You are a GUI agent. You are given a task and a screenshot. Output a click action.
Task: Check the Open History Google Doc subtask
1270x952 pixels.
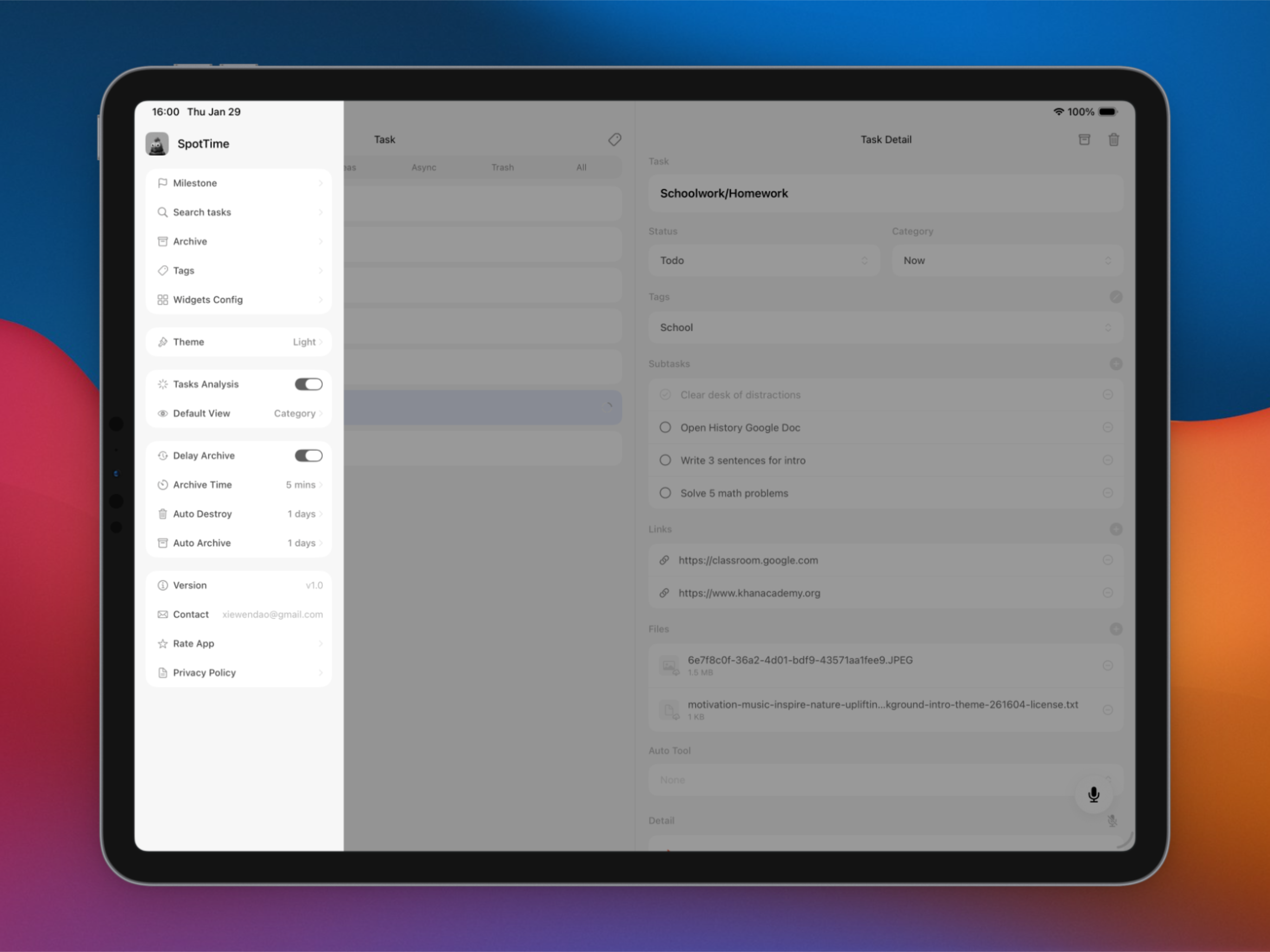point(665,428)
